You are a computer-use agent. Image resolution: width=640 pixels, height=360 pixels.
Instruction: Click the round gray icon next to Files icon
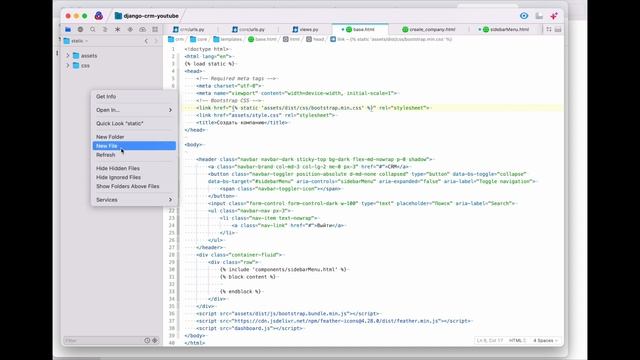coord(80,29)
